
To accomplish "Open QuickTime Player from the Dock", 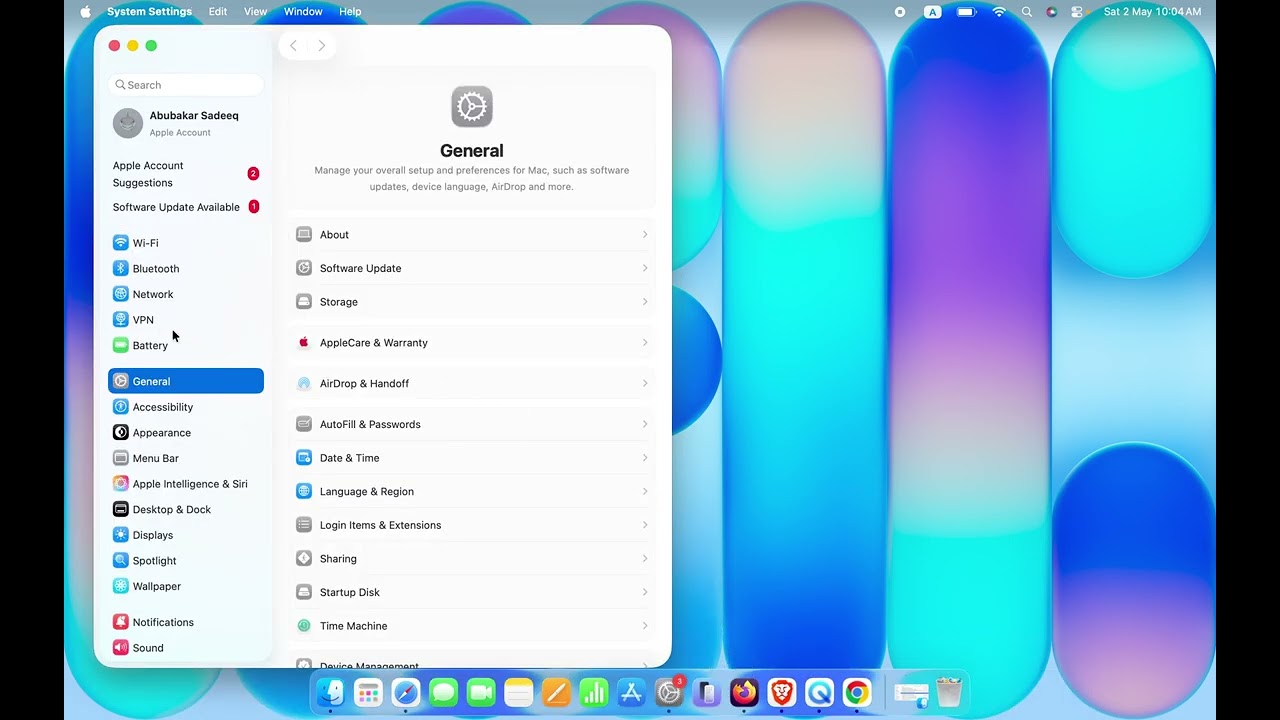I will pos(819,692).
